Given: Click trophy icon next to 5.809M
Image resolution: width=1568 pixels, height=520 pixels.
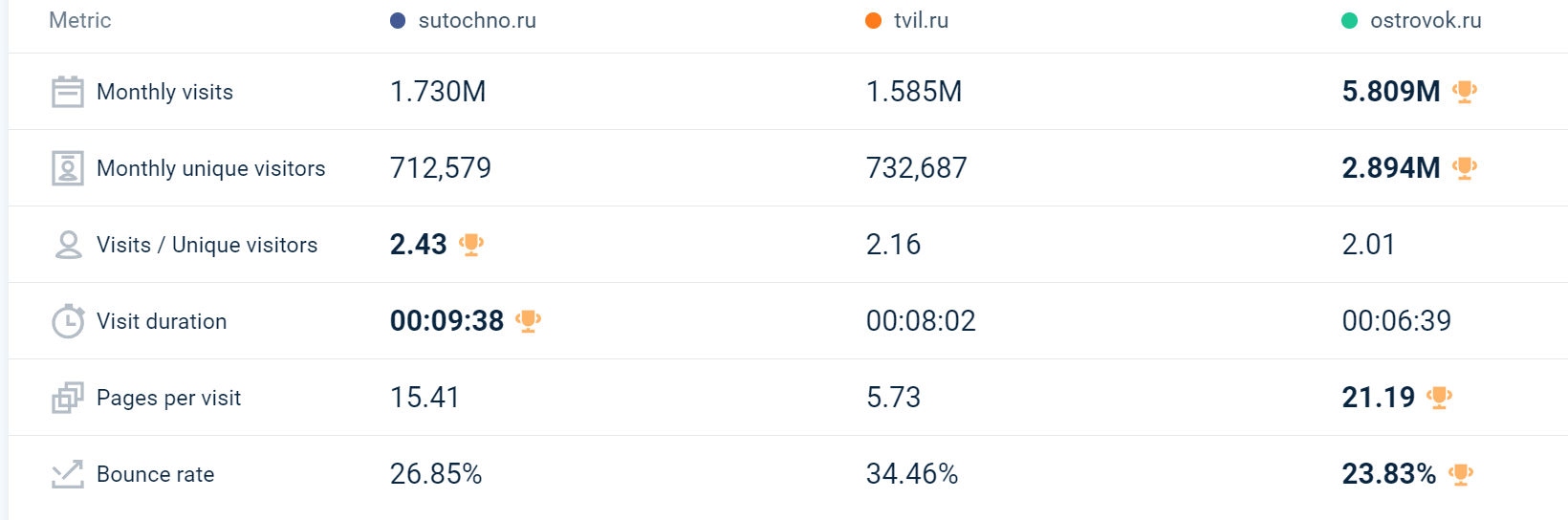Looking at the screenshot, I should point(1464,92).
